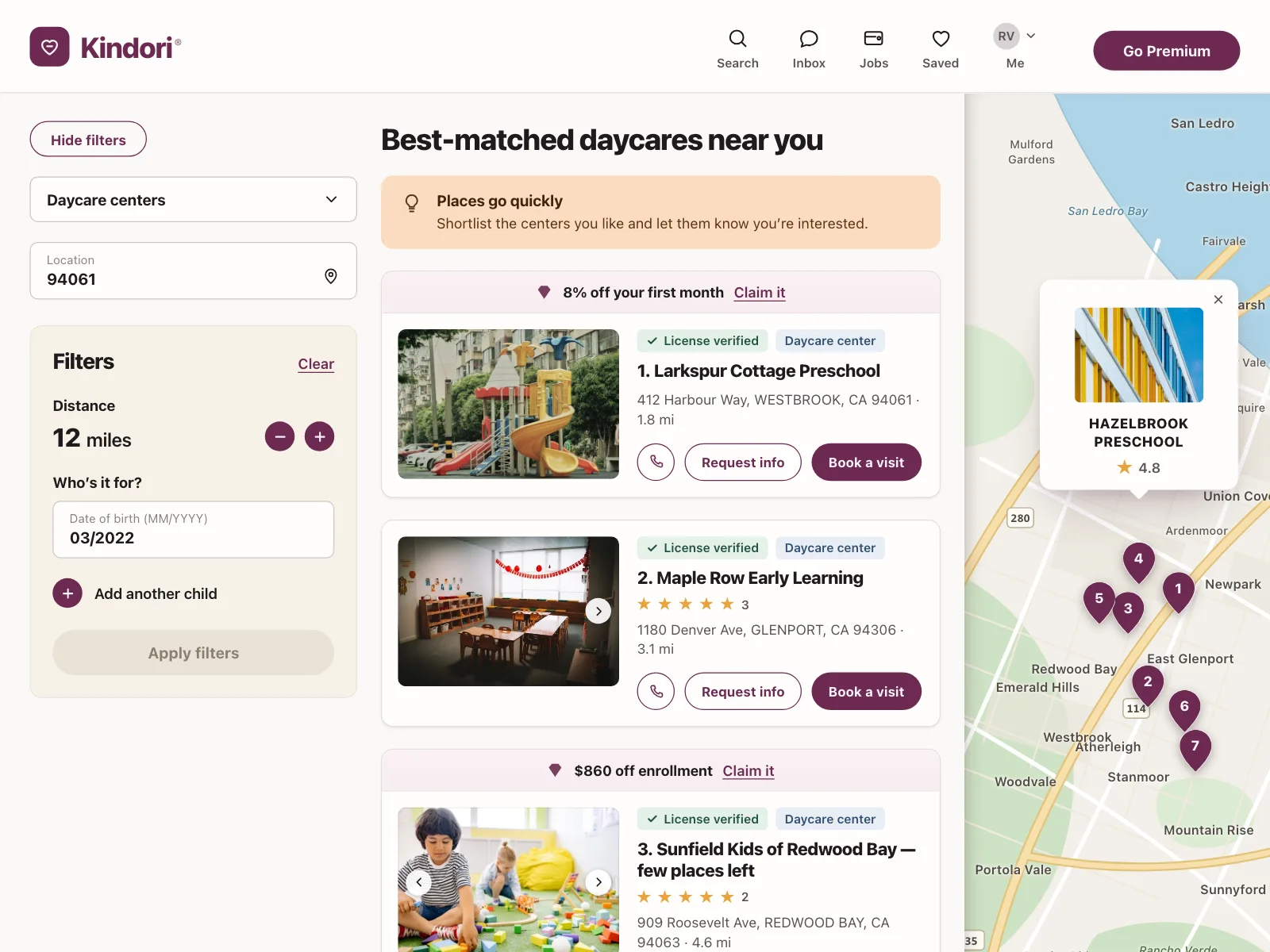Click the 4.8 rating in map popup
Viewport: 1270px width, 952px height.
[1139, 468]
